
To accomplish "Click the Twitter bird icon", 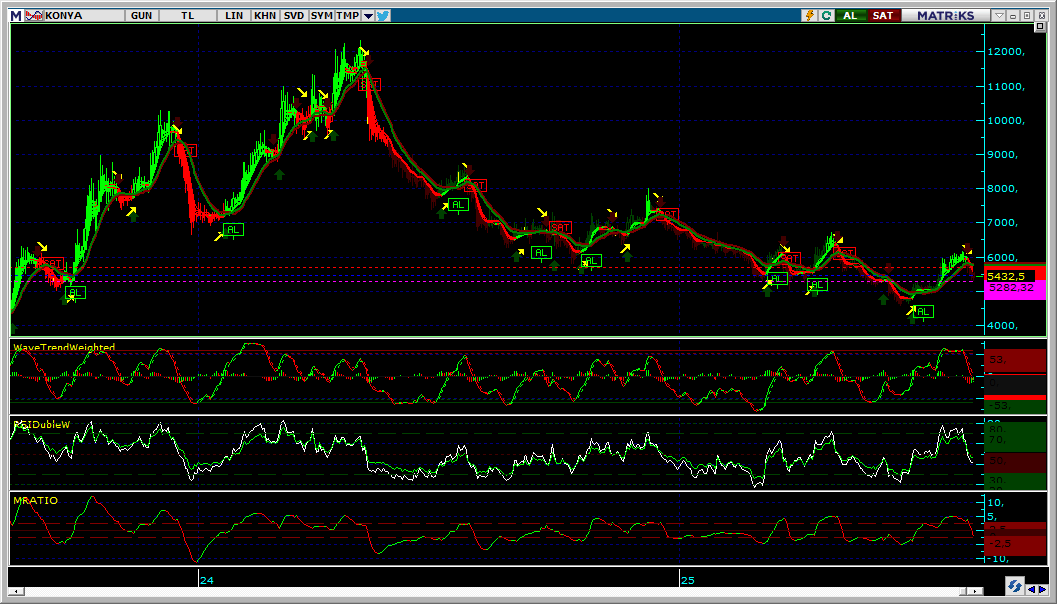I will [383, 15].
